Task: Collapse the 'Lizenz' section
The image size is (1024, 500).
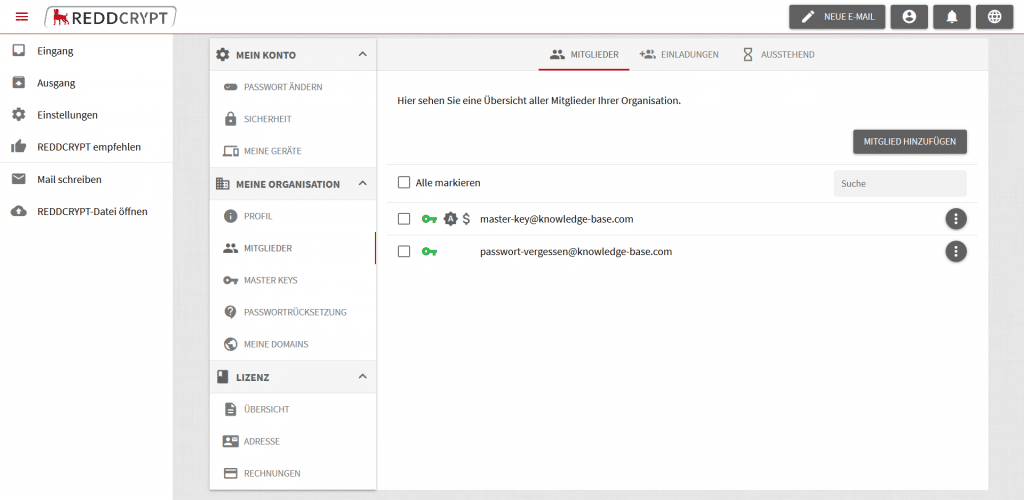Action: coord(362,376)
